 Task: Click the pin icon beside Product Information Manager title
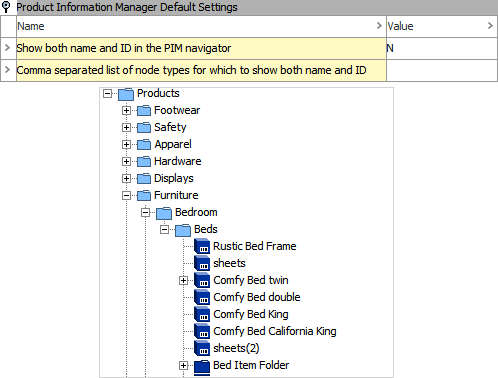[x=6, y=7]
